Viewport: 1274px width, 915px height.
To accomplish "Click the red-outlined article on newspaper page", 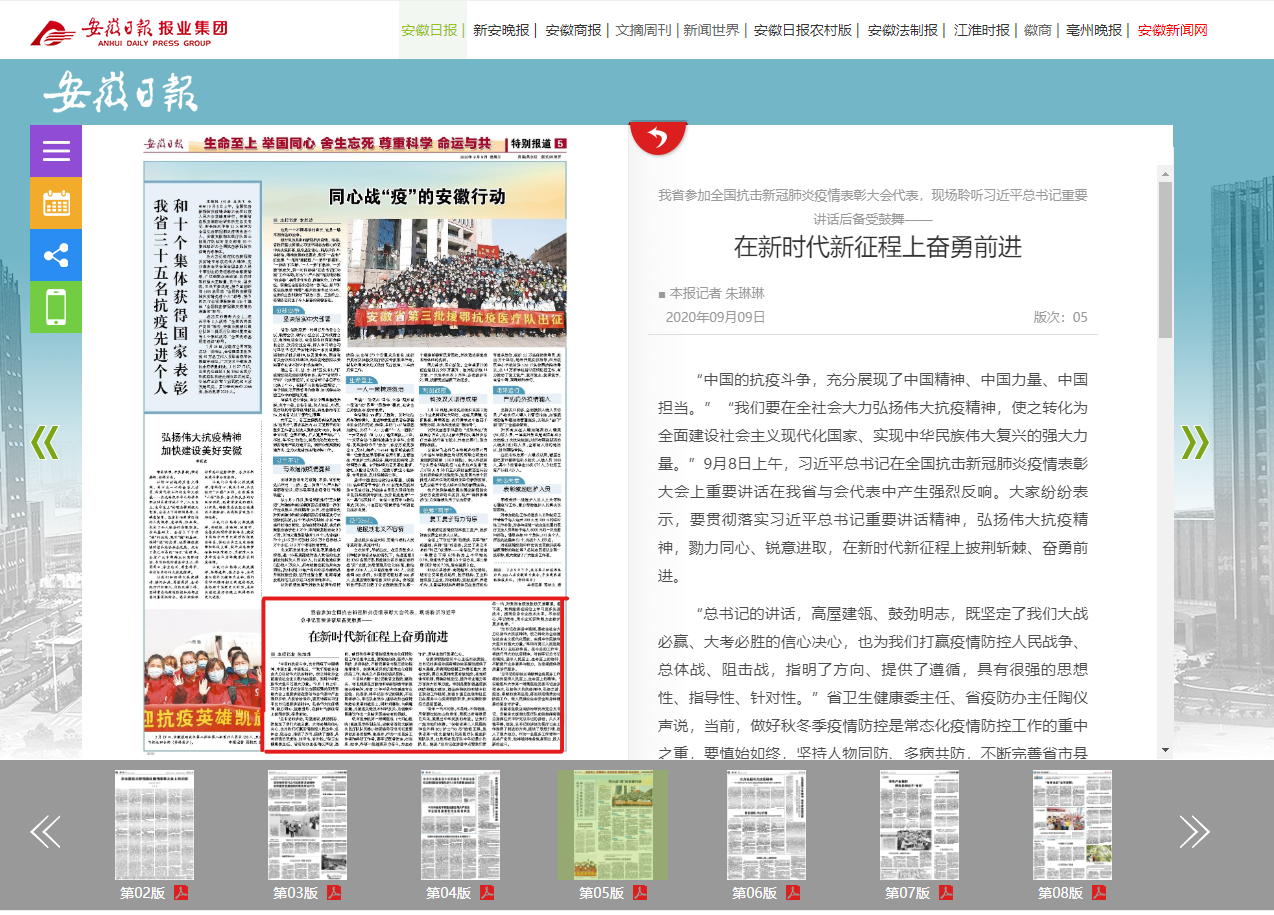I will (414, 675).
